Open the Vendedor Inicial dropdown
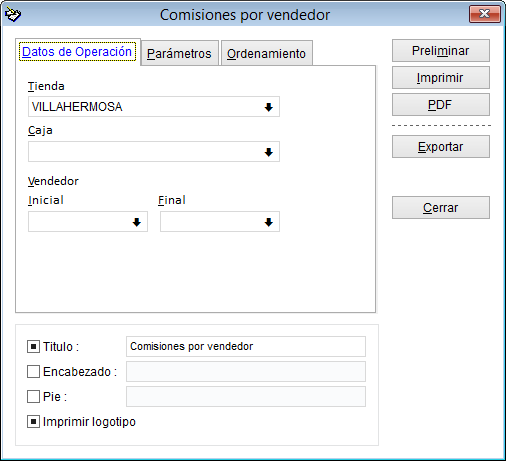Image resolution: width=506 pixels, height=461 pixels. tap(137, 222)
